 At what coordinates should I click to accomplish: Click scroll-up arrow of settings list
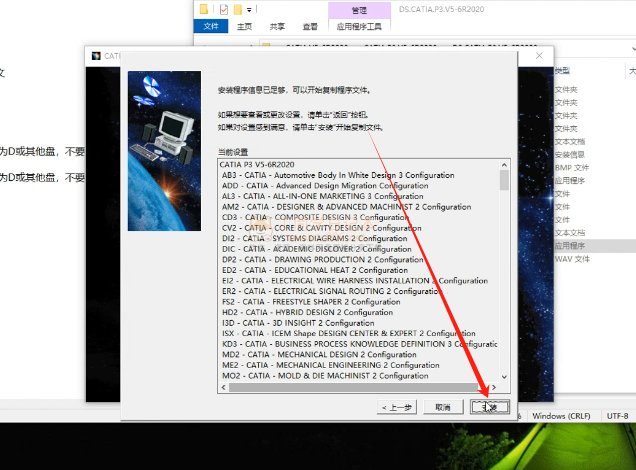pyautogui.click(x=504, y=165)
